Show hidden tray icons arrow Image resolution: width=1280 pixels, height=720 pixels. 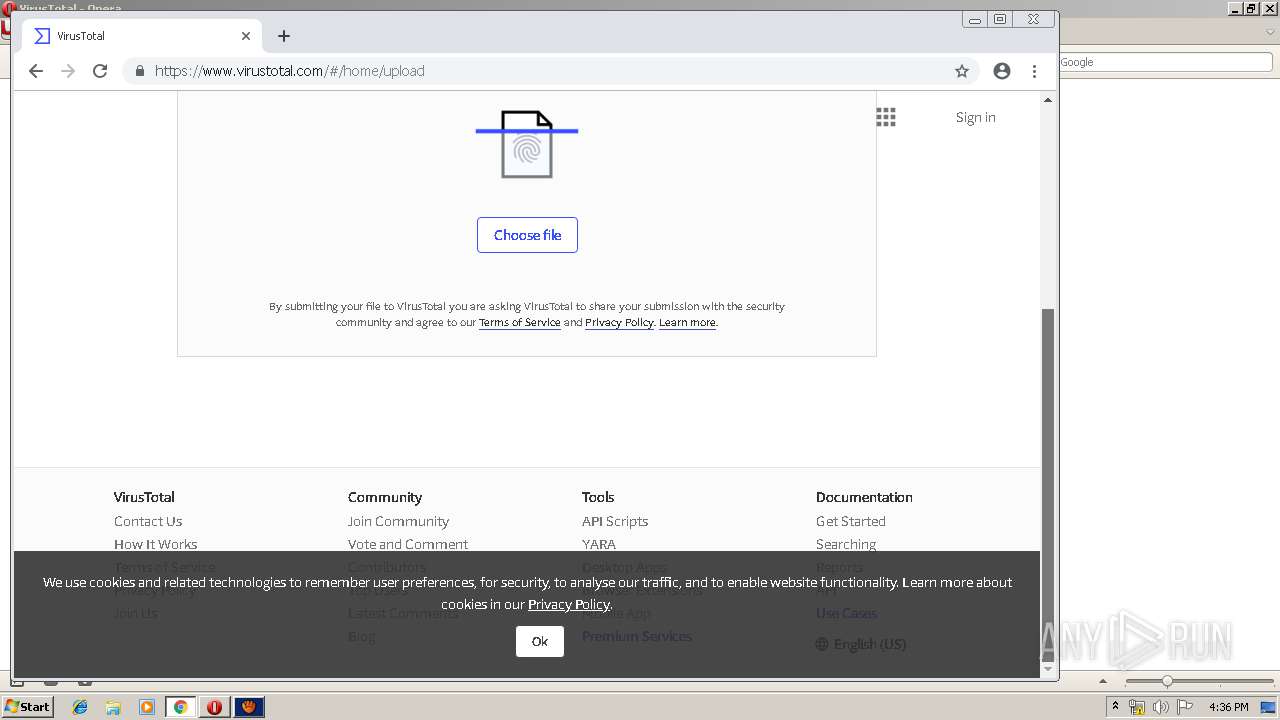point(1115,707)
